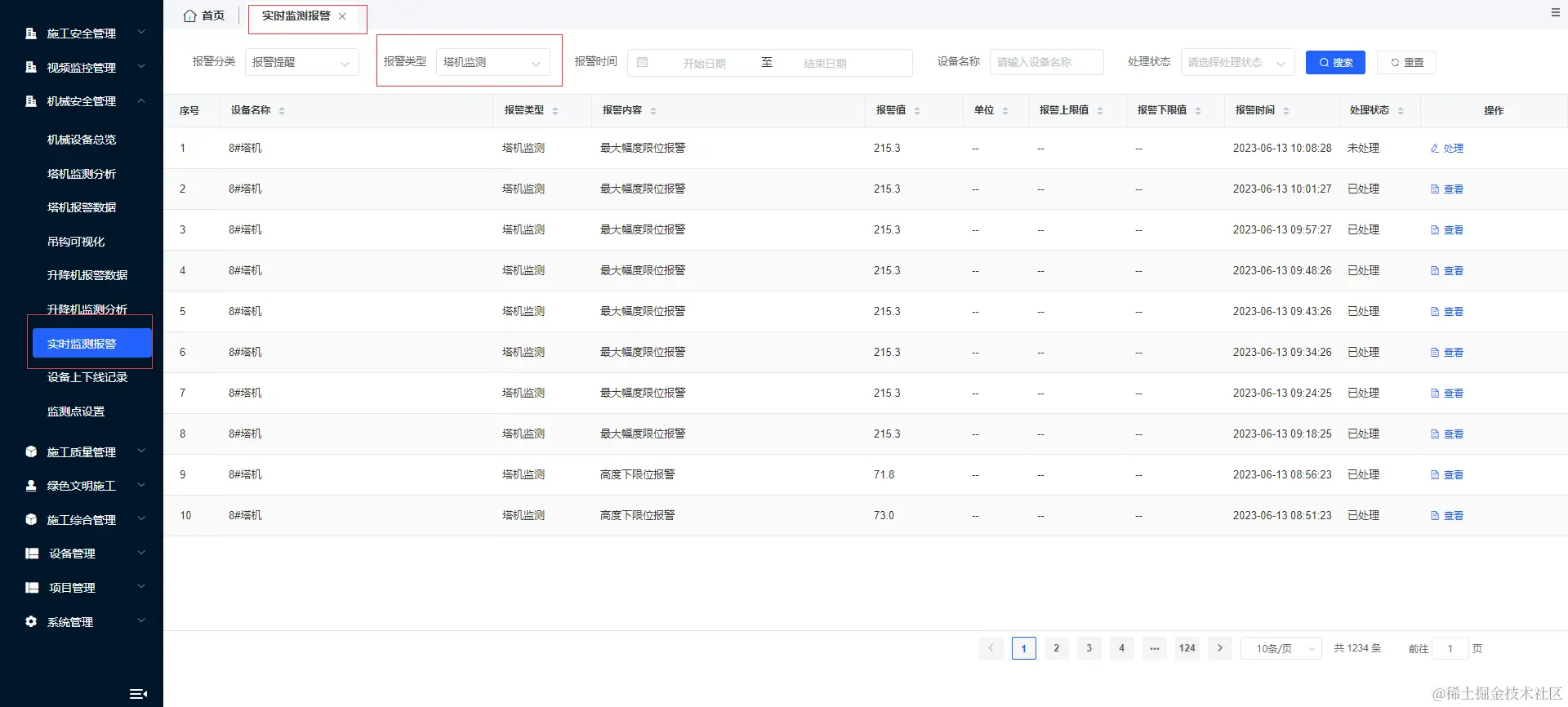Select 实时监测报警 sidebar item
1568x707 pixels.
coord(92,343)
